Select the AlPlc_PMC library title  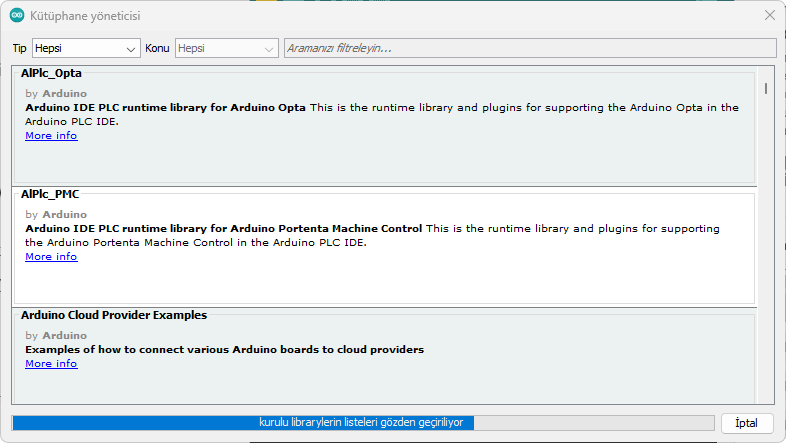click(x=50, y=194)
